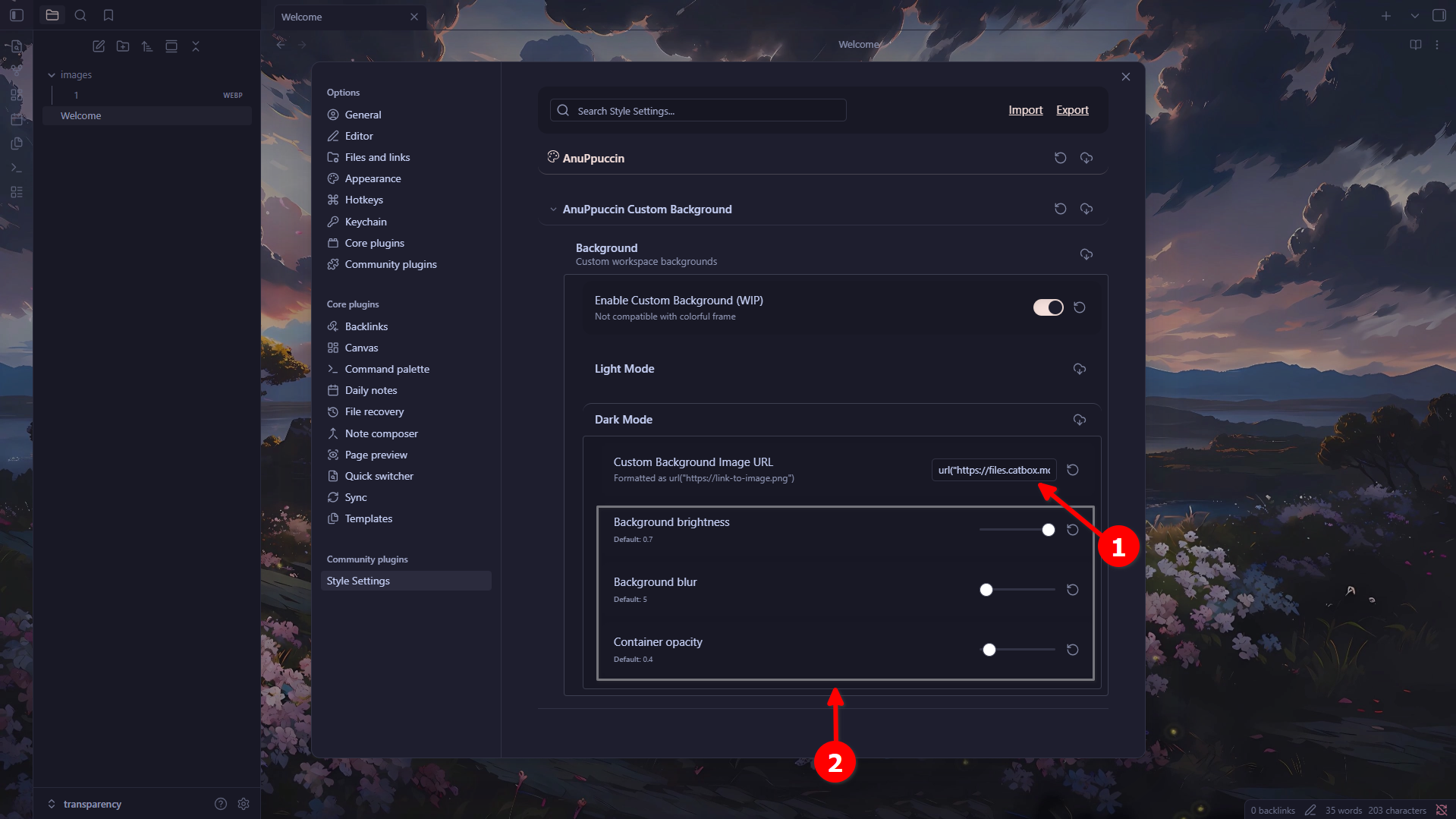This screenshot has height=819, width=1456.
Task: Toggle Enable Custom Background switch
Action: (1048, 307)
